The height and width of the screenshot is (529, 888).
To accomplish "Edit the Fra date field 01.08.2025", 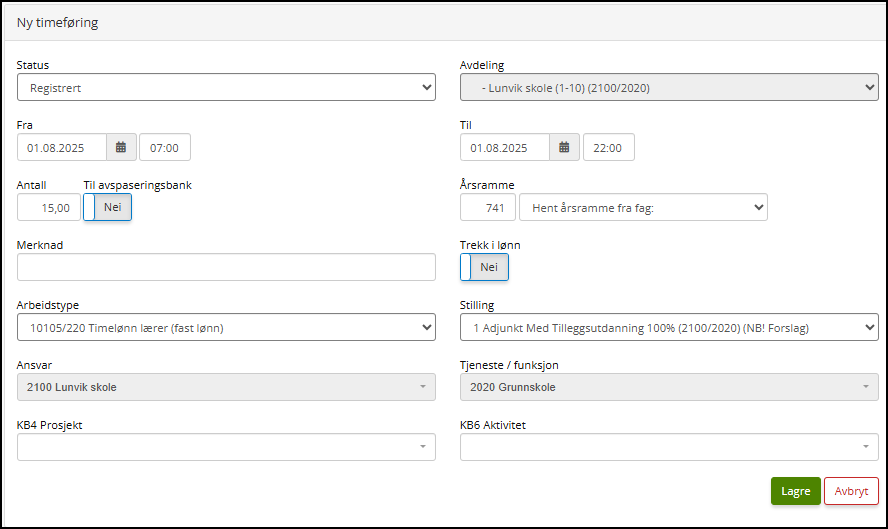I will click(x=62, y=147).
